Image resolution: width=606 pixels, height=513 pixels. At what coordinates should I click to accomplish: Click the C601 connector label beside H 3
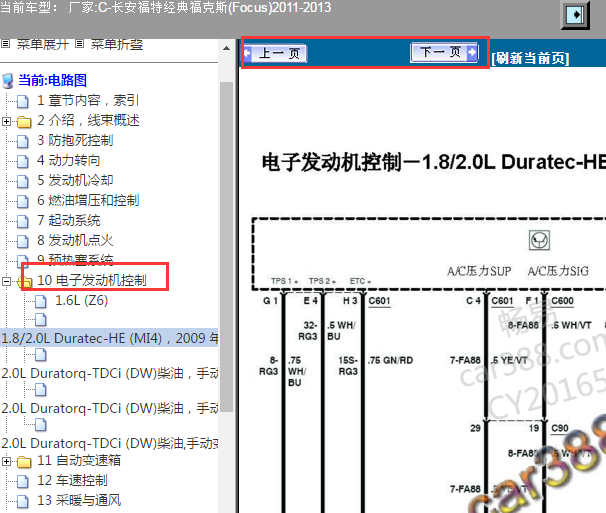(x=379, y=301)
